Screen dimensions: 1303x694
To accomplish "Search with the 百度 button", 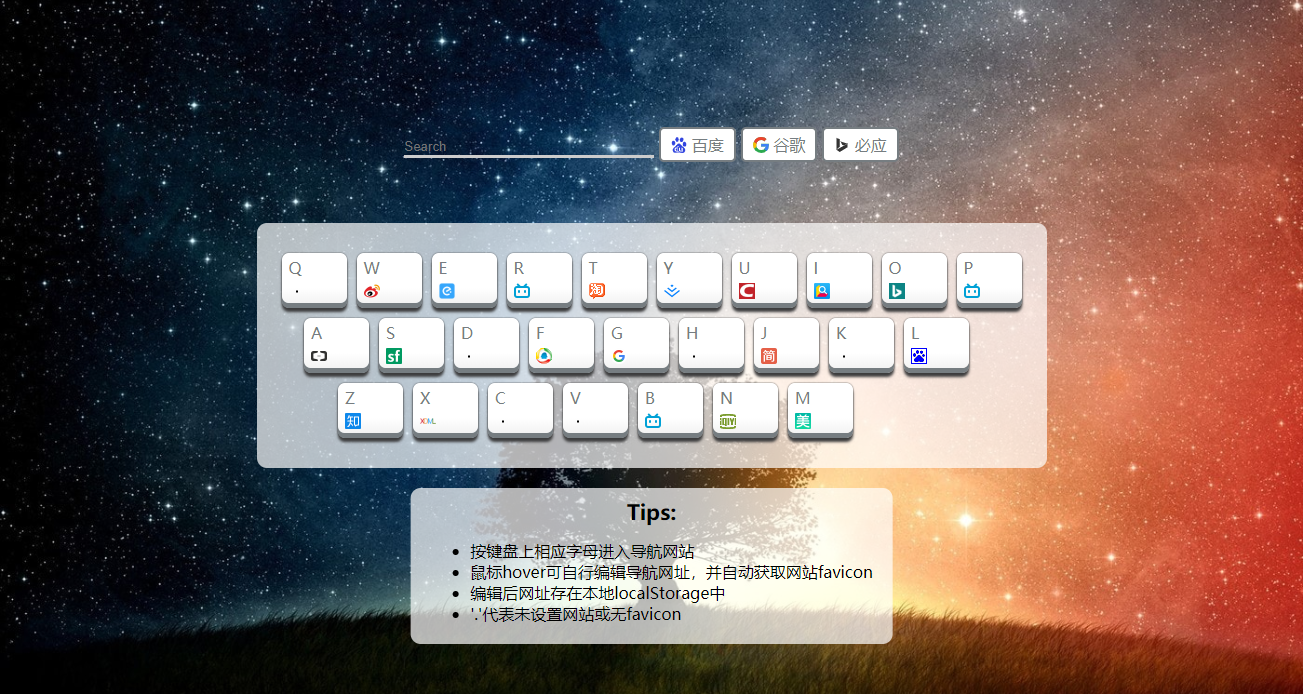I will [x=698, y=145].
